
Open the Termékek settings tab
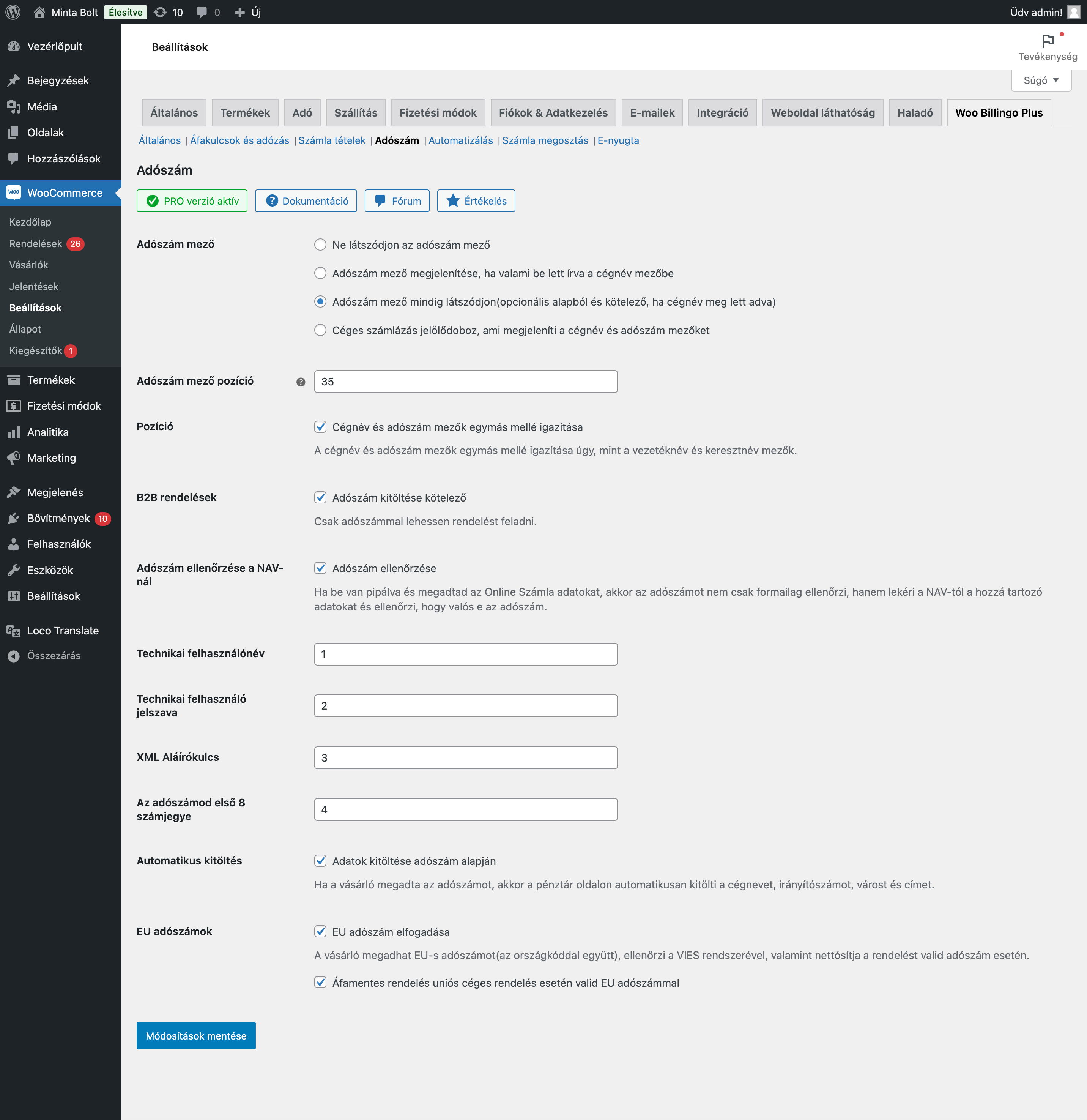pos(245,113)
